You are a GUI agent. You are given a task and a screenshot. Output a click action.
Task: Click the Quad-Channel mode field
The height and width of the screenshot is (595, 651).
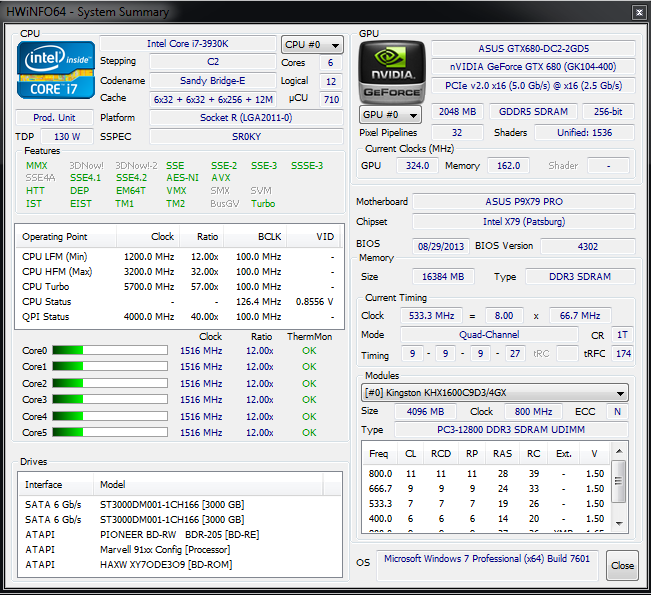(489, 335)
